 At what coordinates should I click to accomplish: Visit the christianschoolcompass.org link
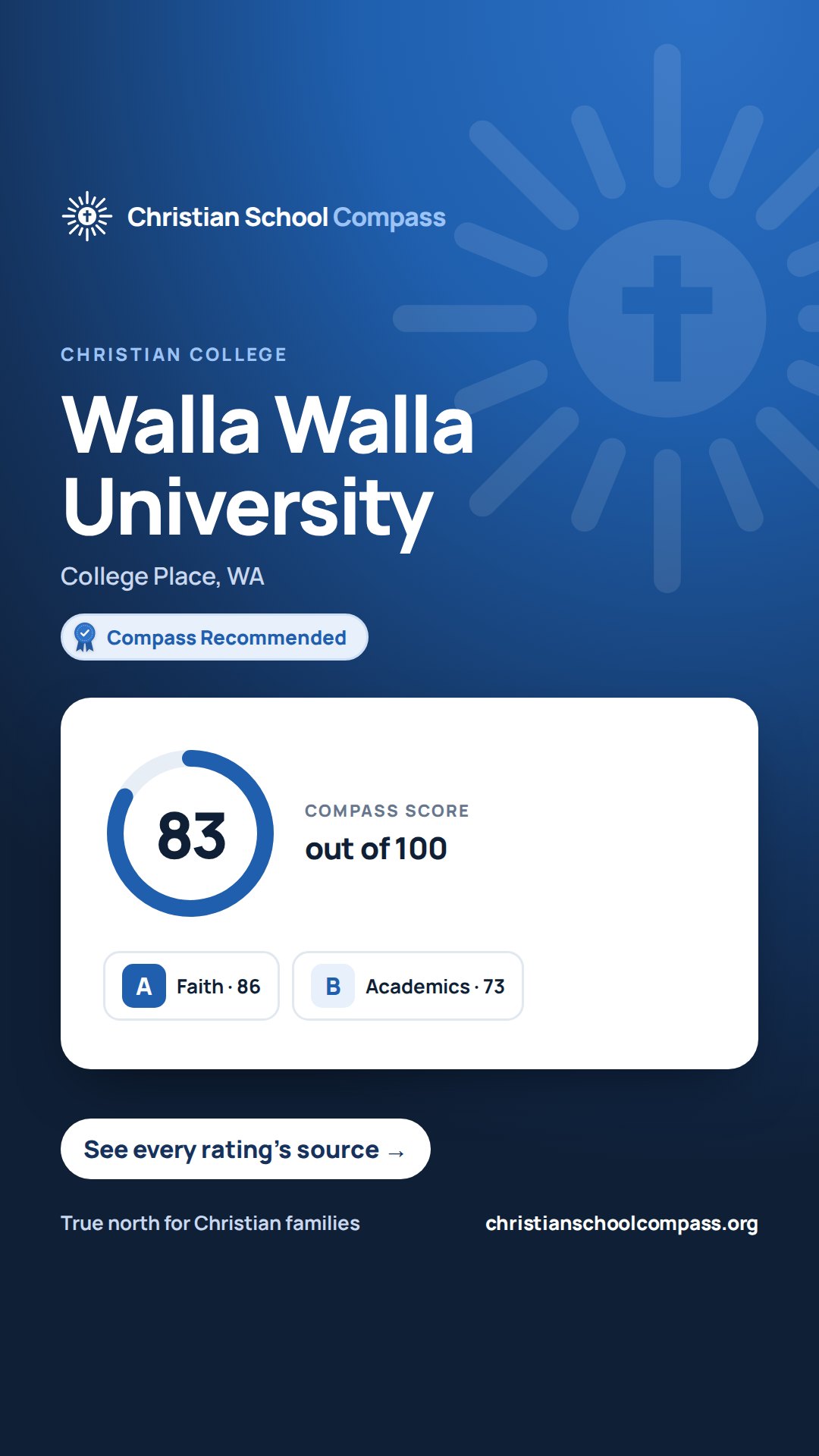coord(622,1223)
